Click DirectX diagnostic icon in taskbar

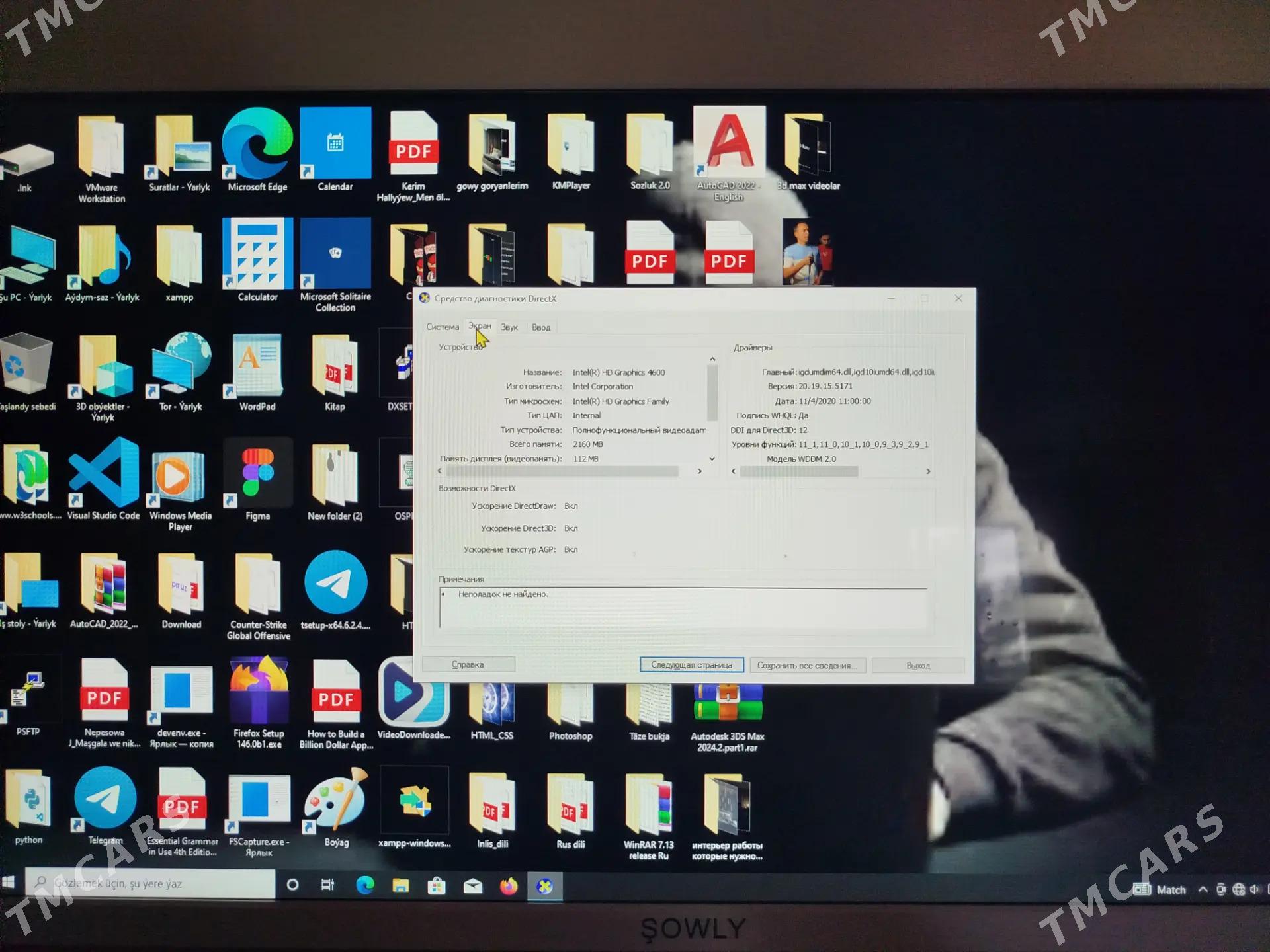pyautogui.click(x=544, y=887)
